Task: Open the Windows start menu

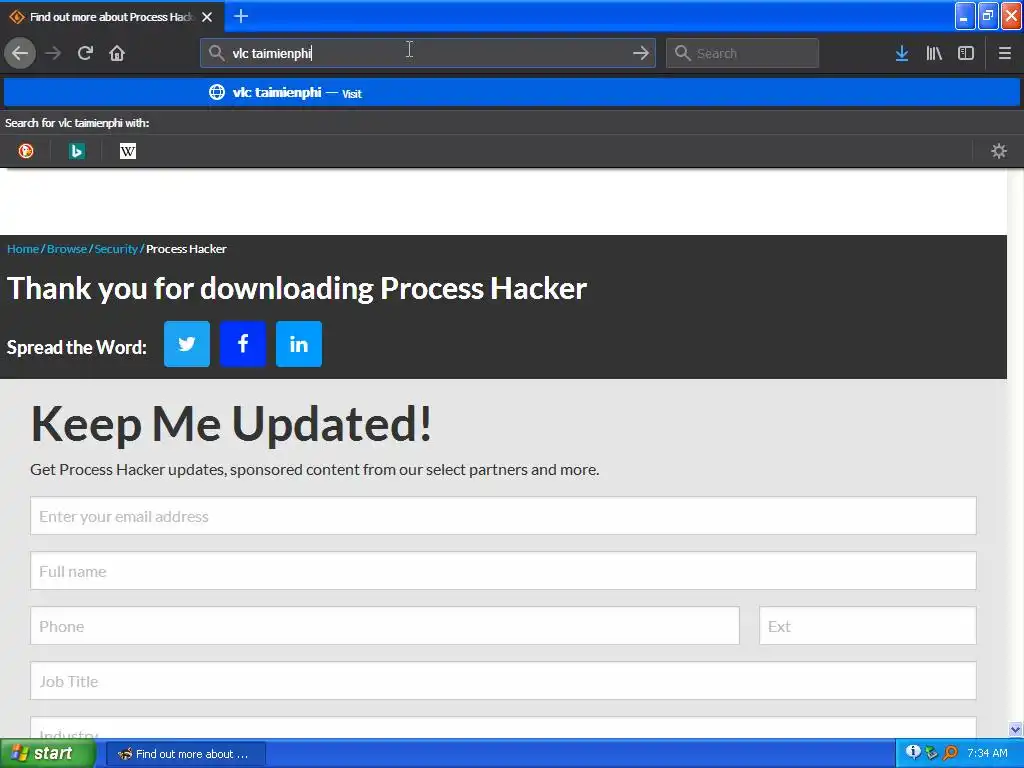Action: tap(47, 754)
